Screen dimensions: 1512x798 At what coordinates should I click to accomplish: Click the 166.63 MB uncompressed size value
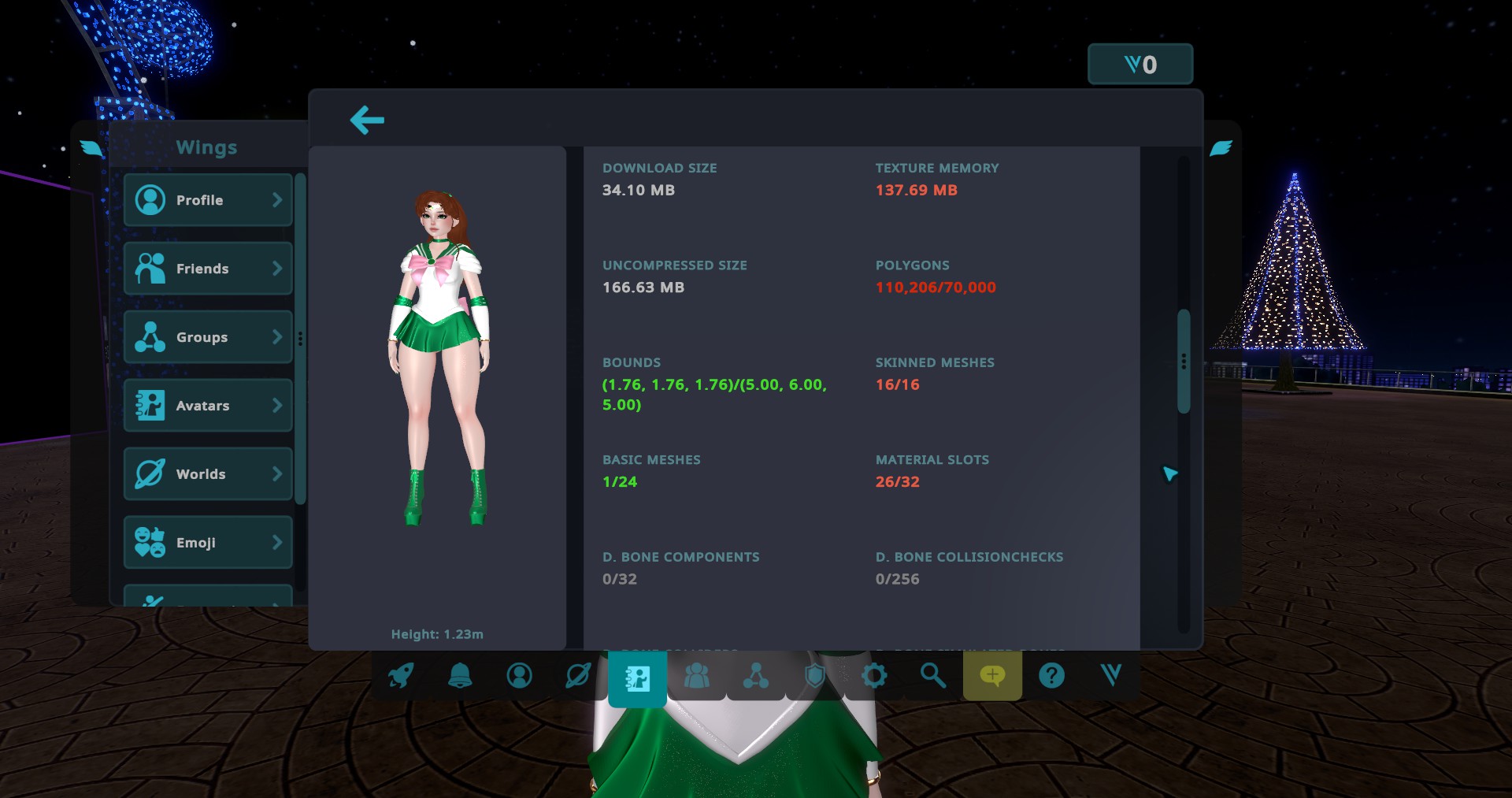tap(643, 288)
